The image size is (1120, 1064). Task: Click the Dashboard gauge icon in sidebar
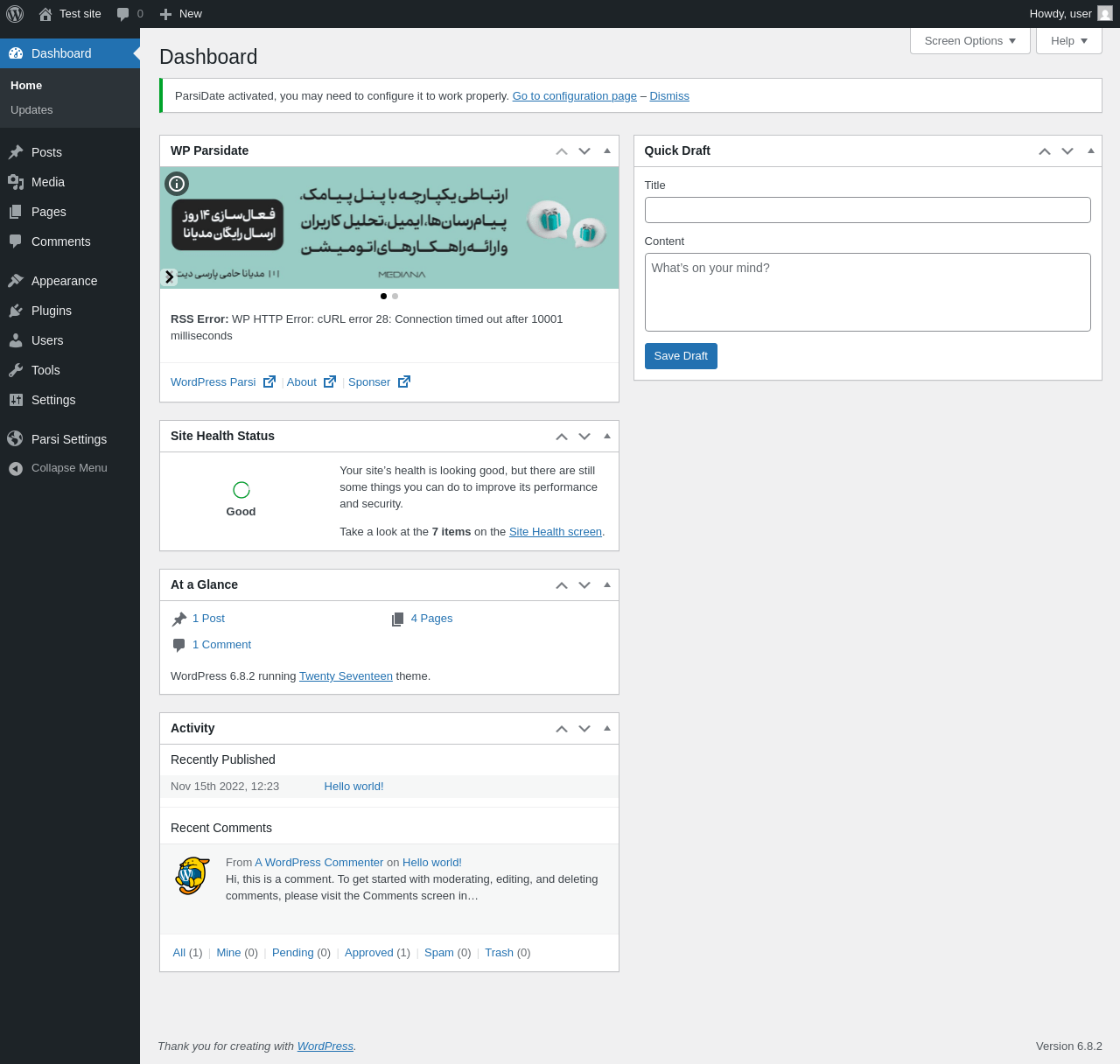pyautogui.click(x=16, y=53)
